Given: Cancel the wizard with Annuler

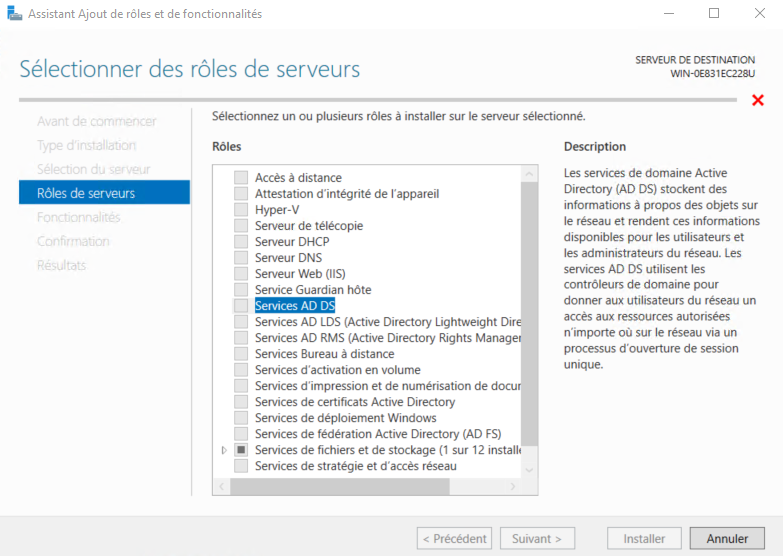Looking at the screenshot, I should click(x=727, y=539).
